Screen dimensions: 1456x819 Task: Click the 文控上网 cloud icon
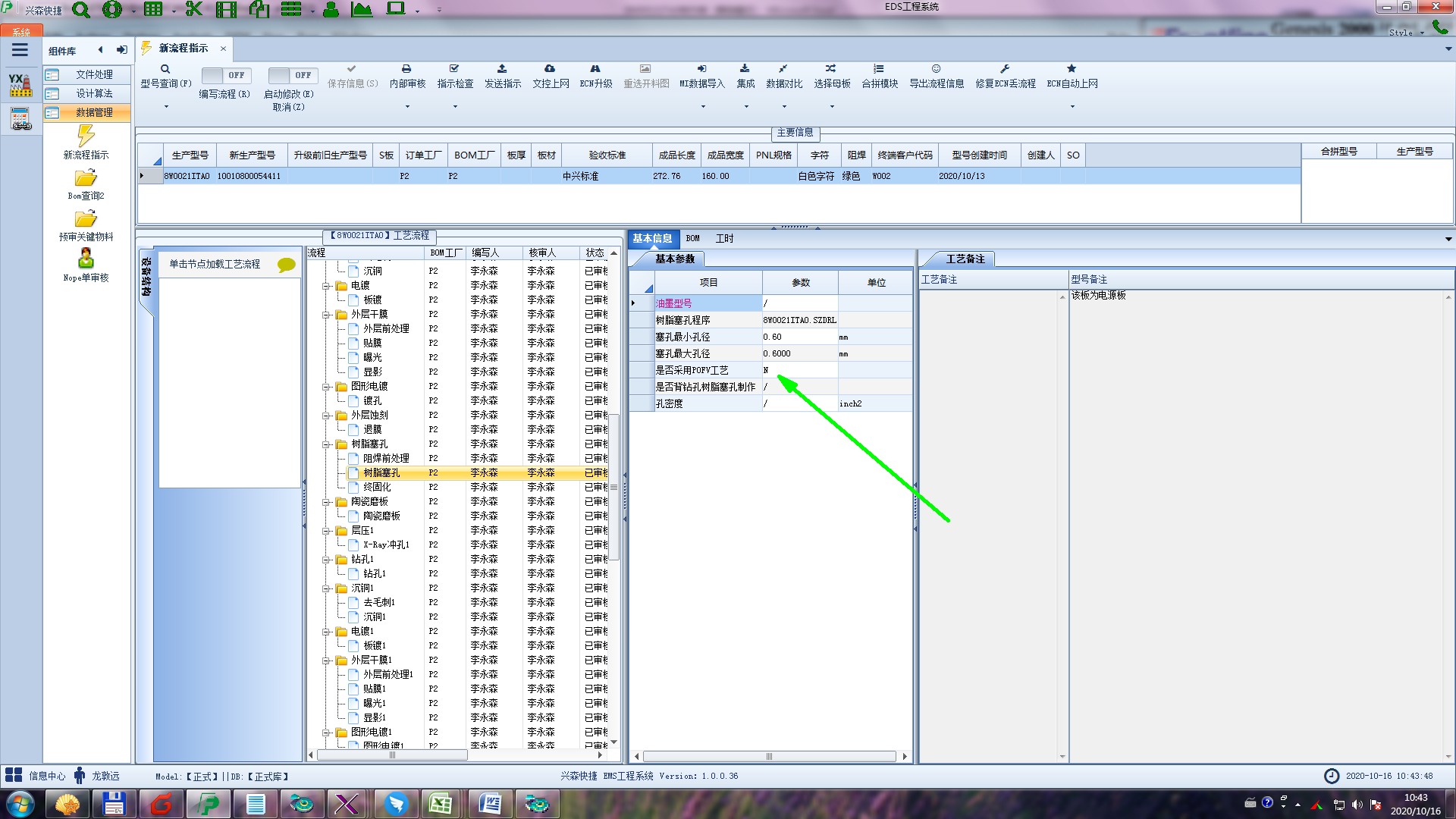click(x=550, y=69)
